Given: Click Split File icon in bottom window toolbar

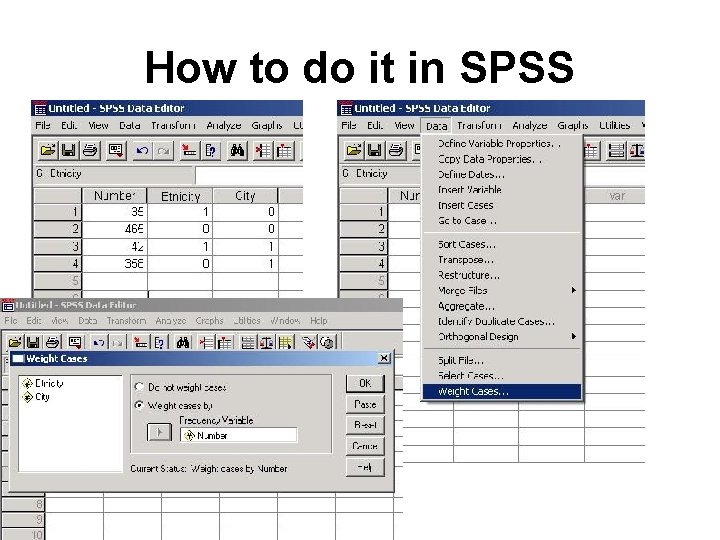Looking at the screenshot, I should point(248,343).
